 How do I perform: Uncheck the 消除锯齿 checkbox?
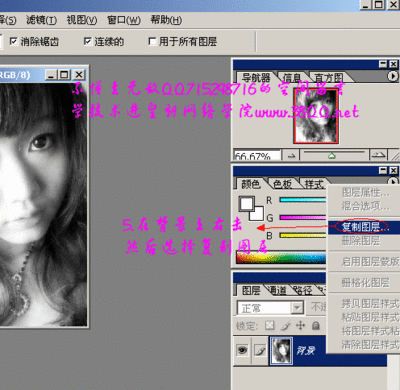point(13,41)
